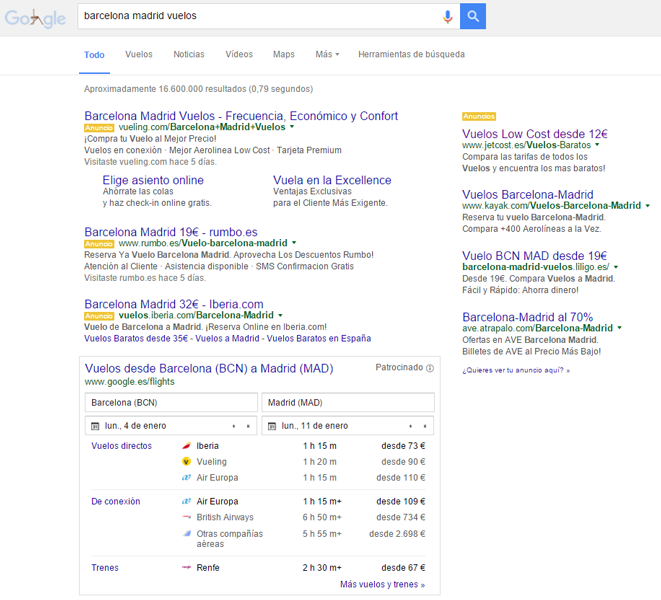The width and height of the screenshot is (661, 600).
Task: Switch to the Vuelos tab
Action: pos(139,54)
